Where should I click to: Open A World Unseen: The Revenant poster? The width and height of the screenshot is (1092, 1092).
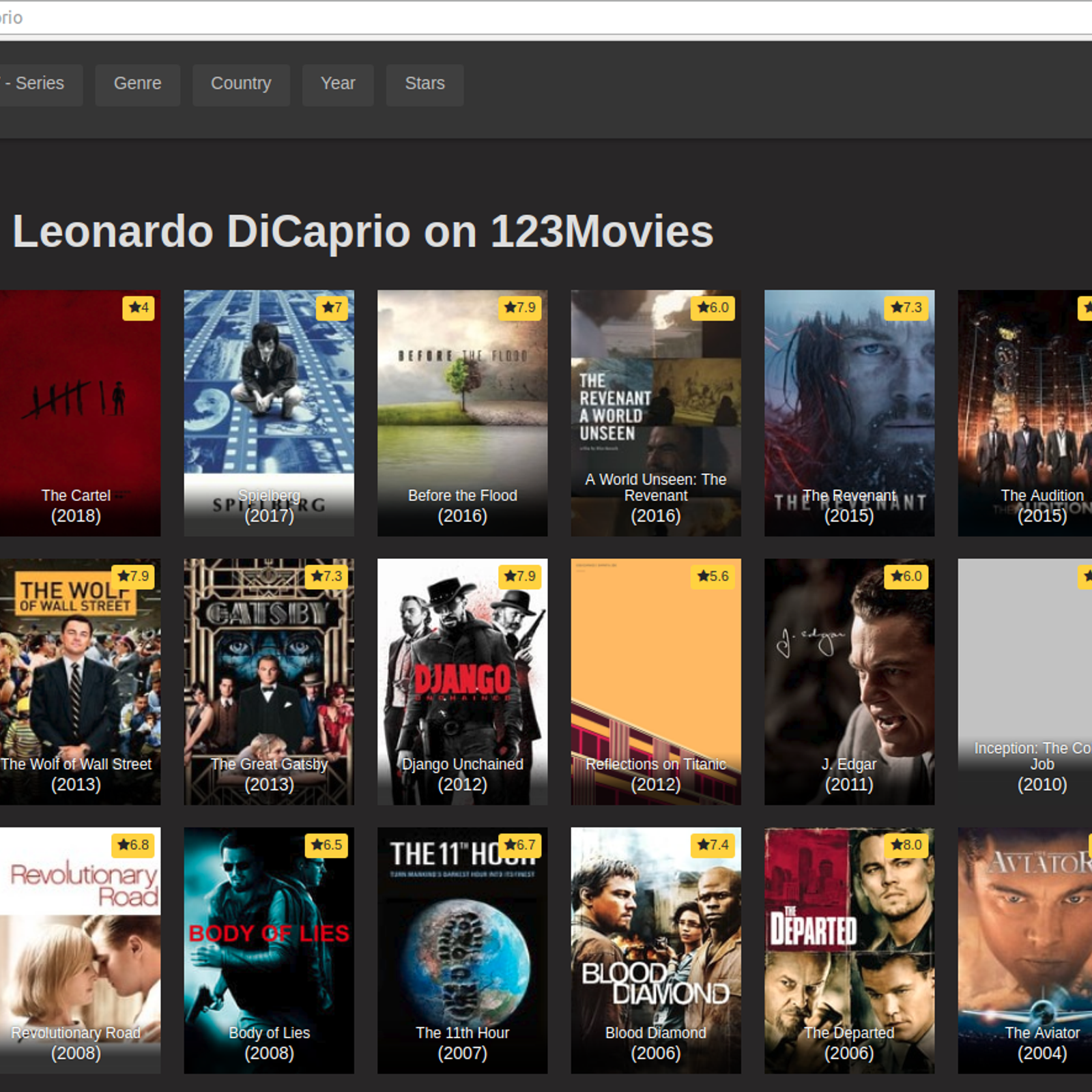(656, 413)
